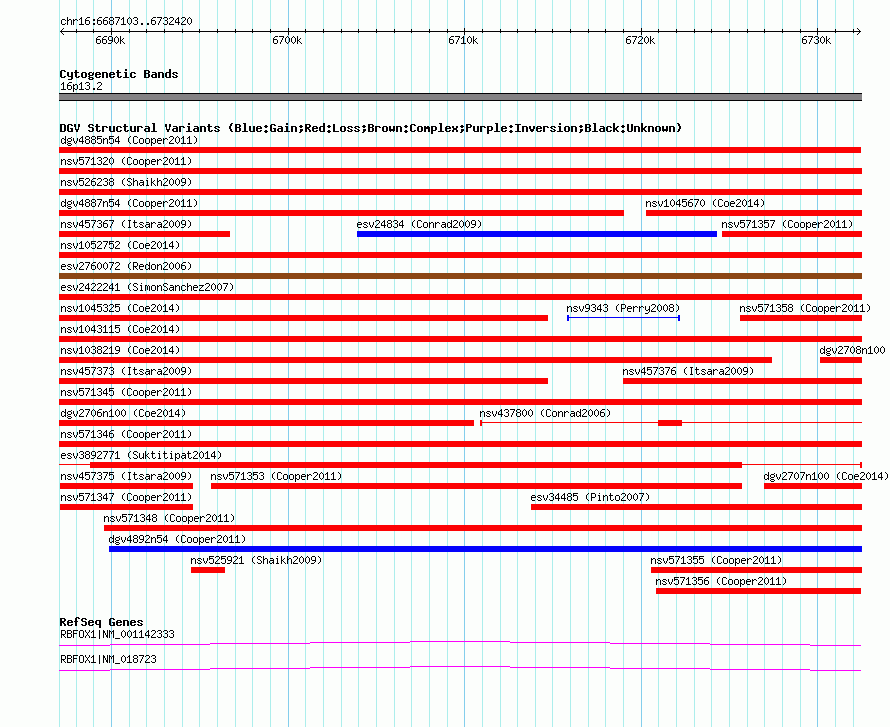Screen dimensions: 890x727
Task: Click the brown esv2760072 complex variant bar
Action: 460,276
